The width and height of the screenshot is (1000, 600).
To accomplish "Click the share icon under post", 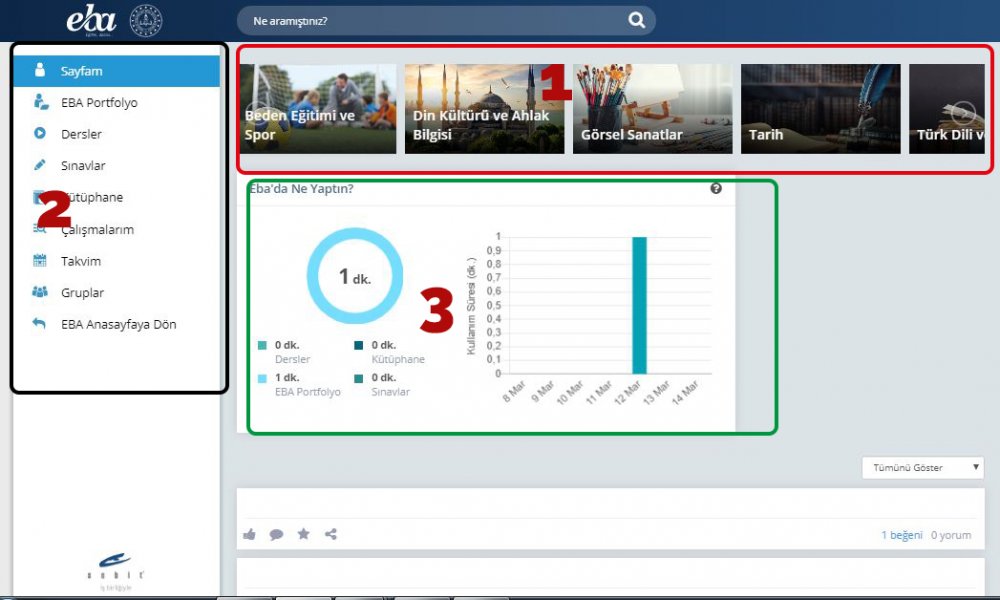I will [330, 535].
